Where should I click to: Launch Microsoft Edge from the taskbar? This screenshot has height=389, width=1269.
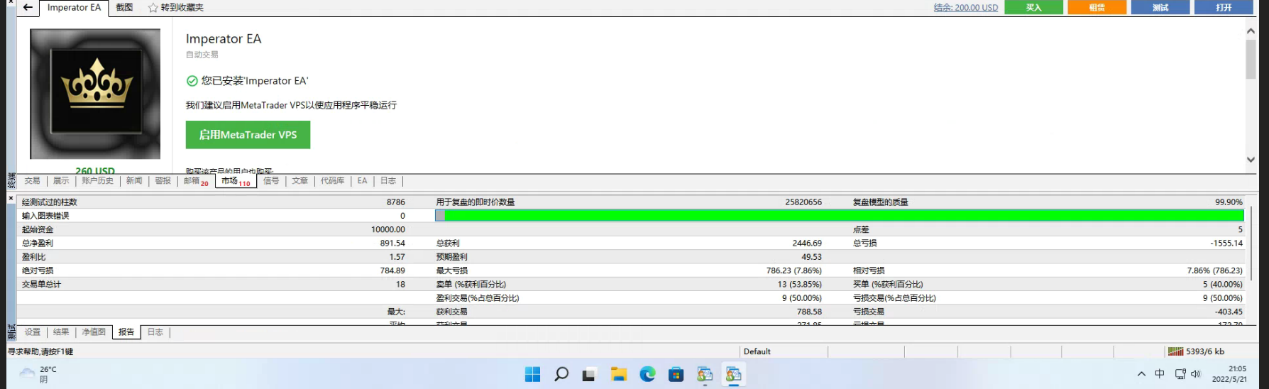click(x=647, y=374)
